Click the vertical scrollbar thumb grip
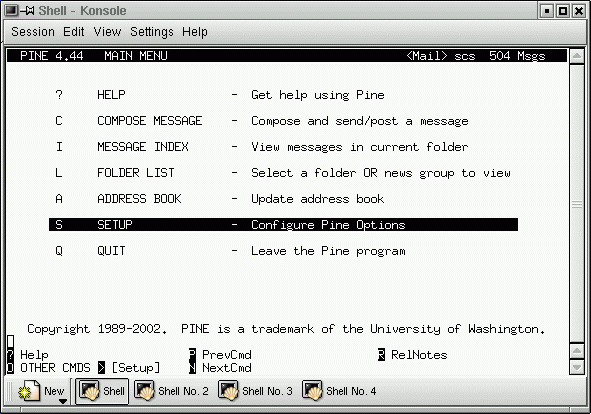591x414 pixels. tap(577, 204)
